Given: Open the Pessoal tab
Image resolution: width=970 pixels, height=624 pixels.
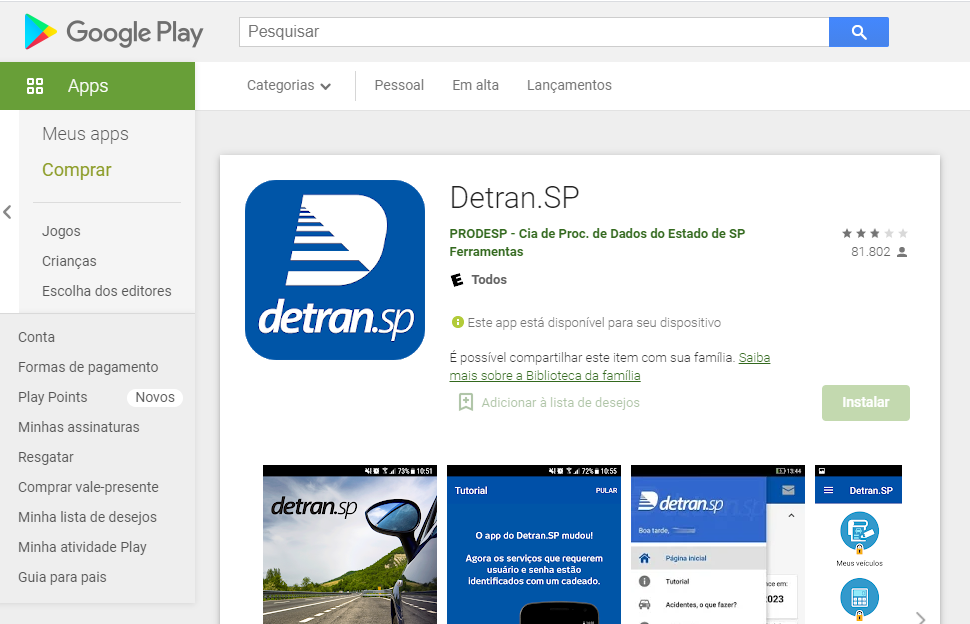Looking at the screenshot, I should click(x=399, y=85).
